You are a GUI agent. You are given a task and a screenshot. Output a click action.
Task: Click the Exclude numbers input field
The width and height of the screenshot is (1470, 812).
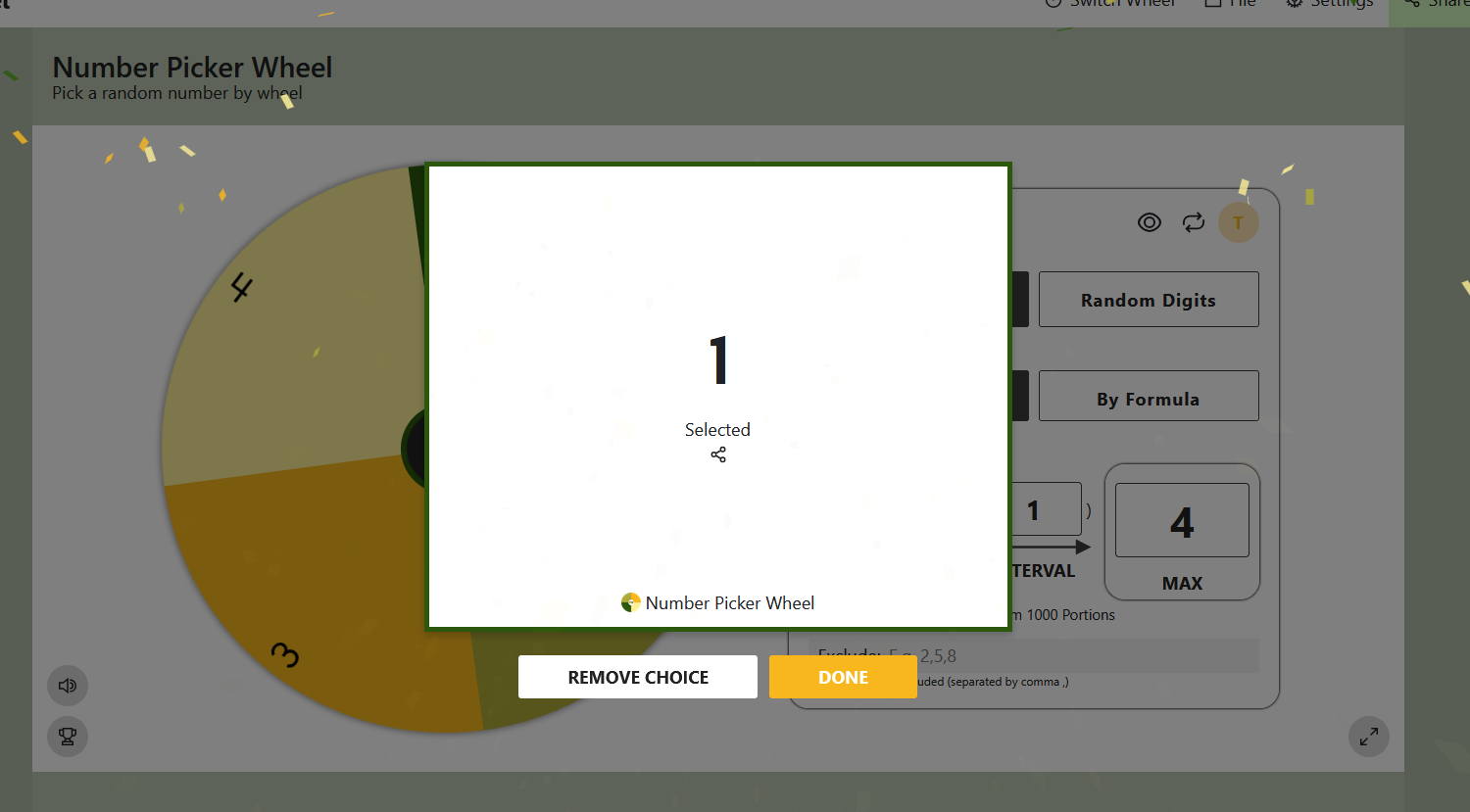[x=1078, y=656]
